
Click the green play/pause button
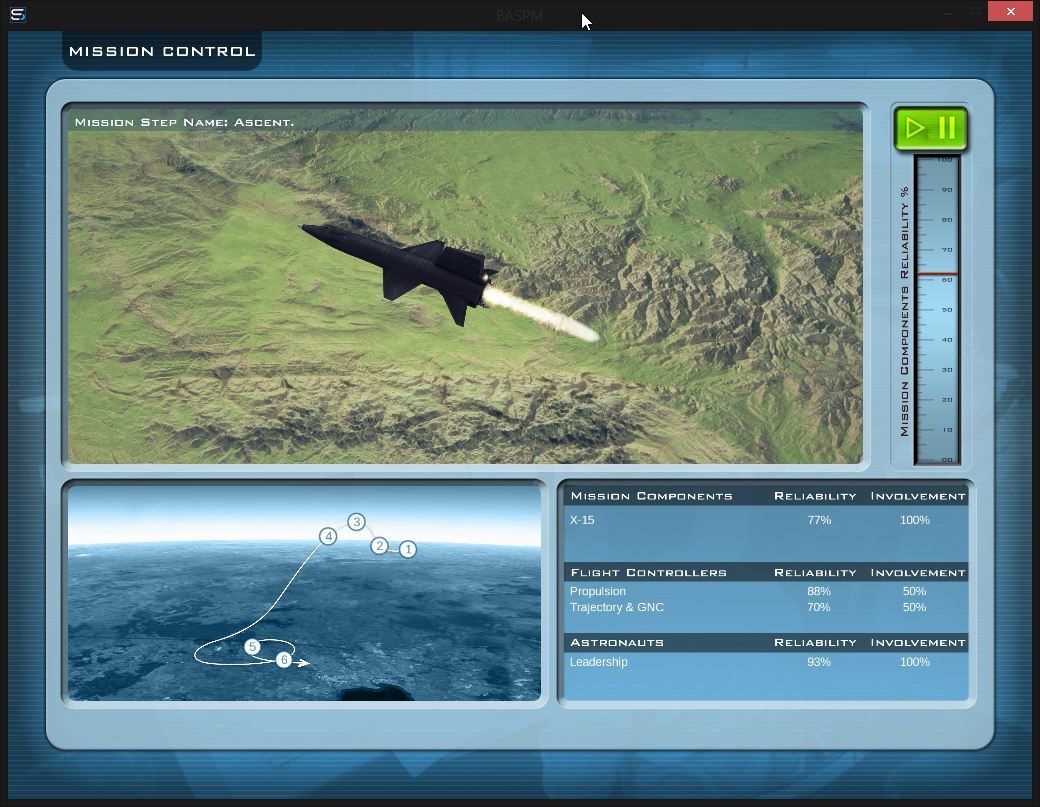pos(931,128)
